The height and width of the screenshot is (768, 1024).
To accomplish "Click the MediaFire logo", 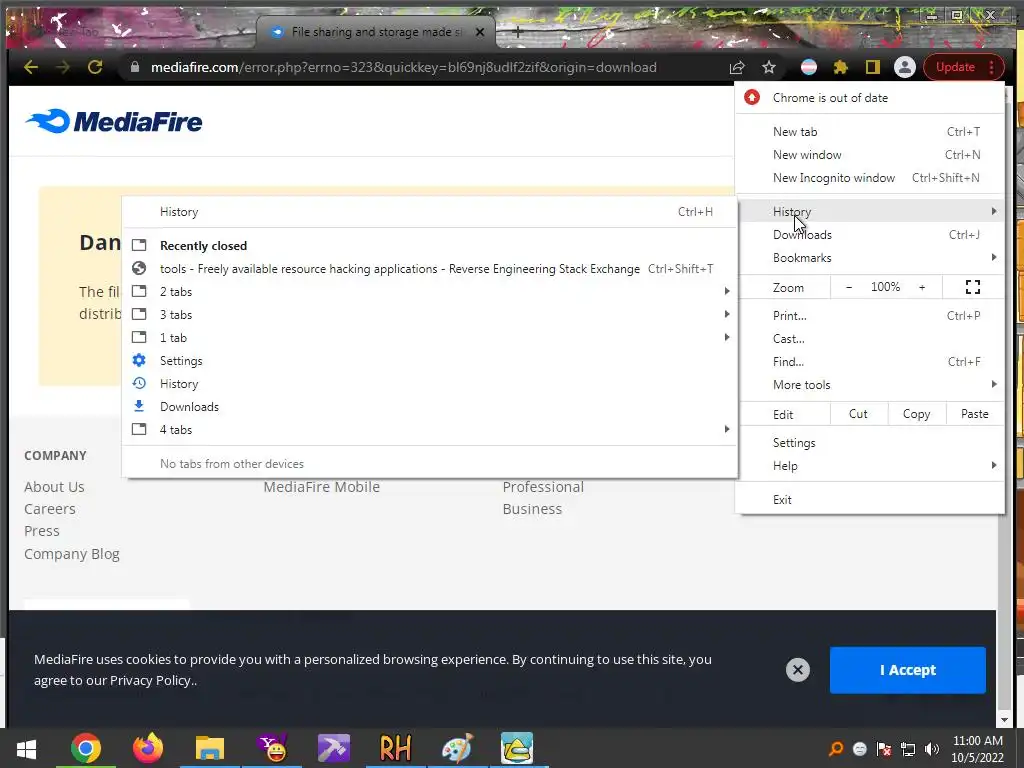I will point(114,121).
